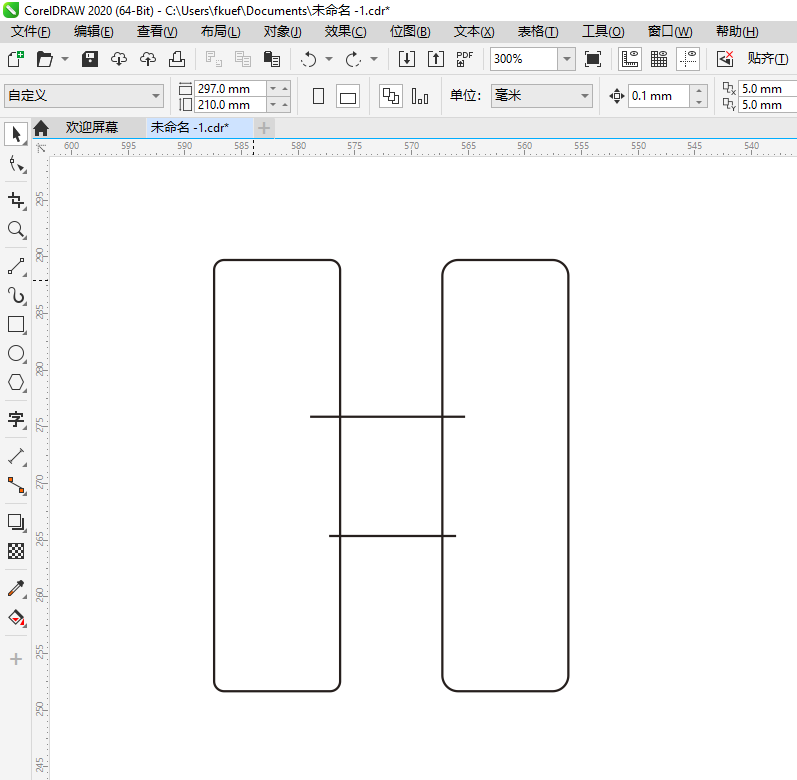Screen dimensions: 797x780
Task: Select the Polygon tool
Action: 16,383
